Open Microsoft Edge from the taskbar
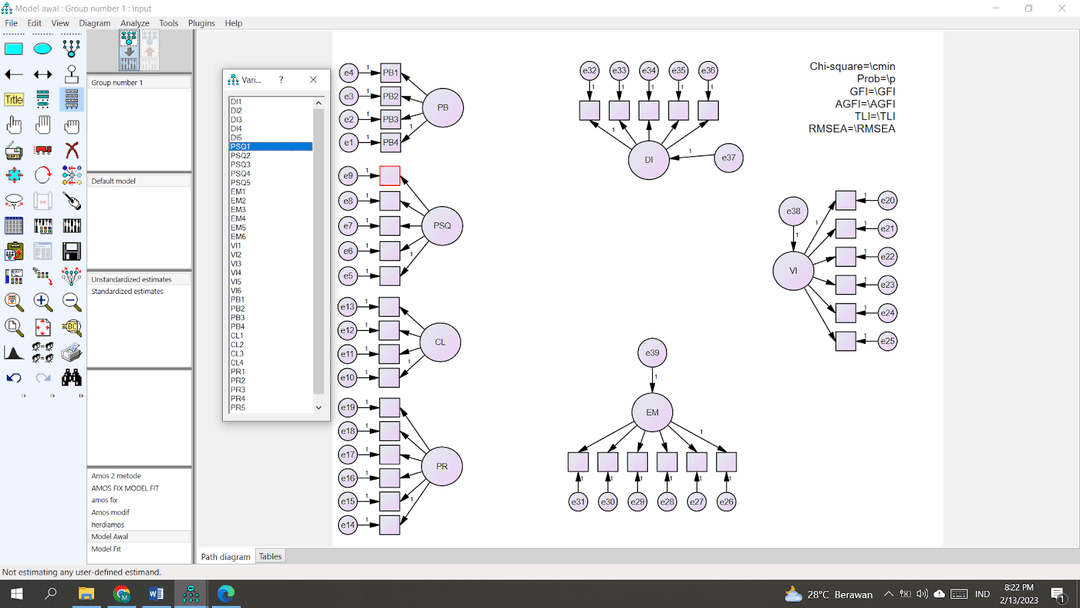Screen dimensions: 1080x608 [x=226, y=594]
